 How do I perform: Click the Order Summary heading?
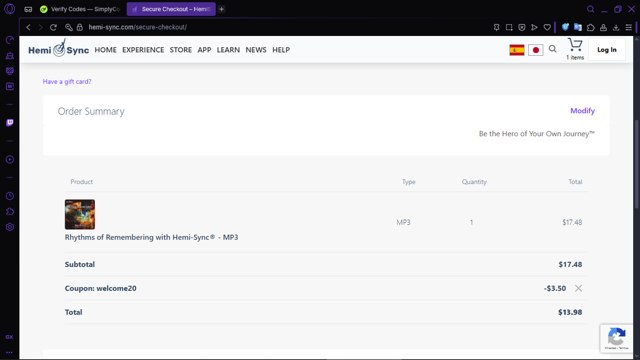point(91,111)
